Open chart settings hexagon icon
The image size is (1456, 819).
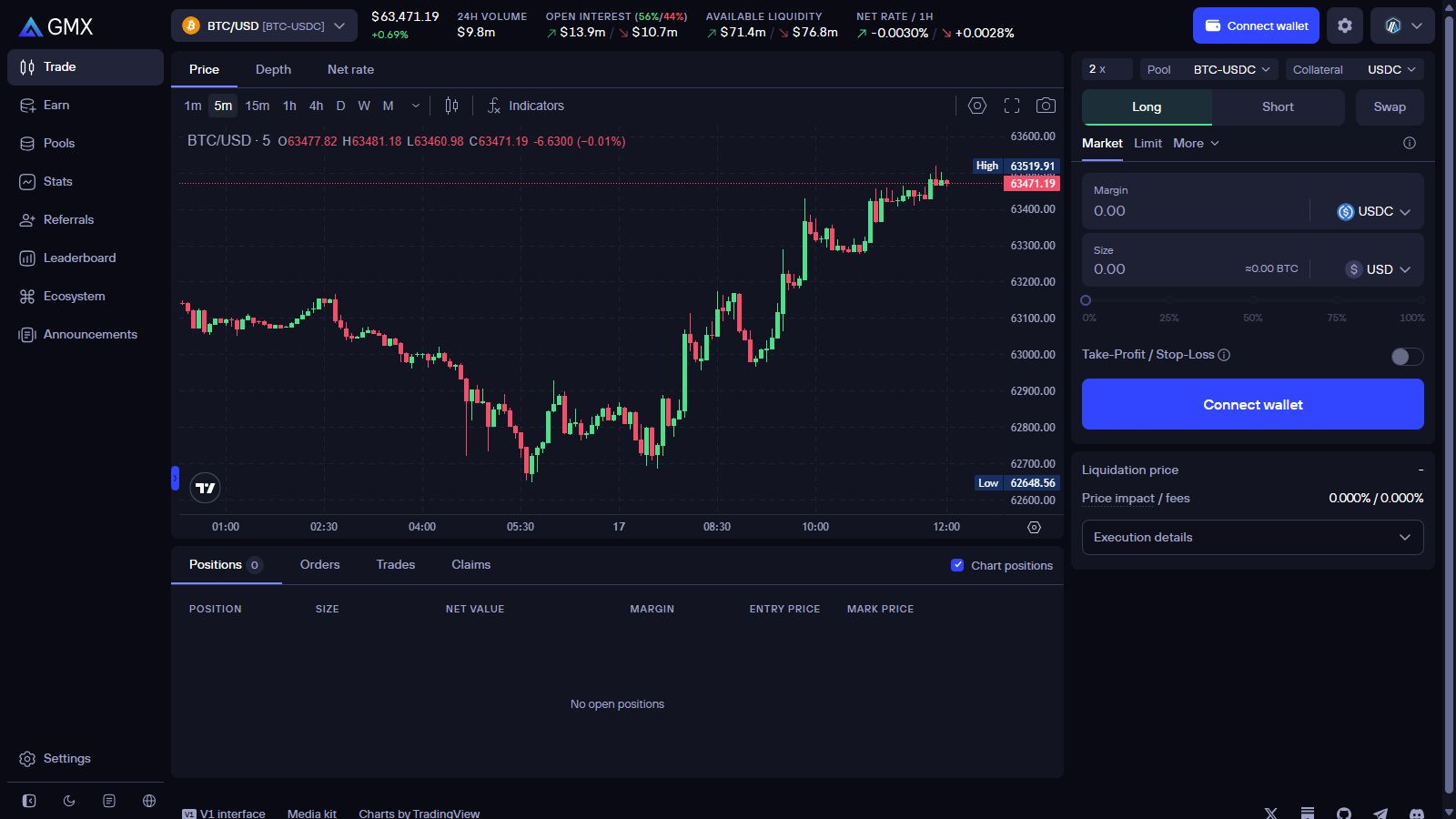click(977, 106)
